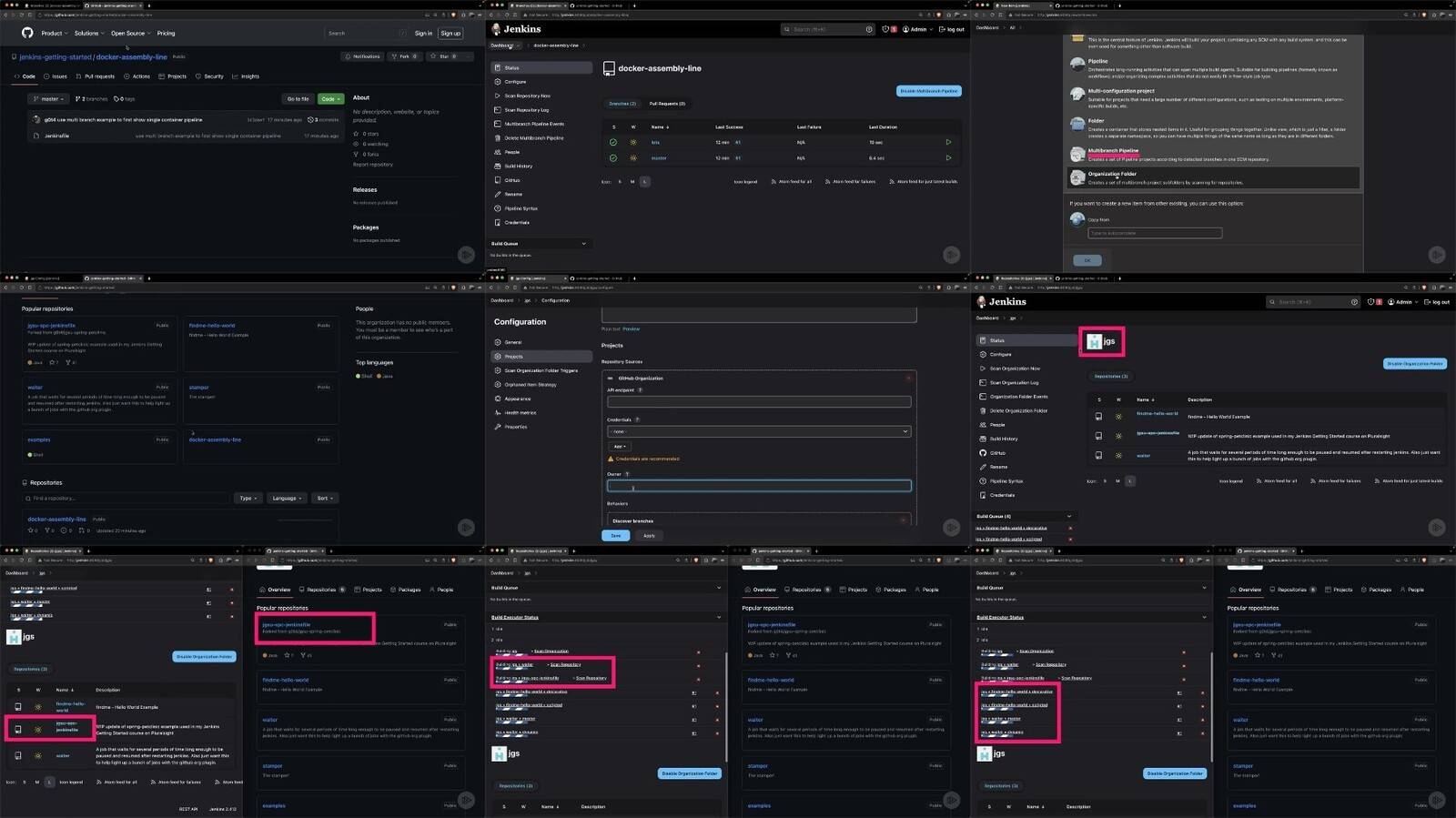Open the Issues tab of the GitHub repo
The height and width of the screenshot is (818, 1456).
pos(56,76)
